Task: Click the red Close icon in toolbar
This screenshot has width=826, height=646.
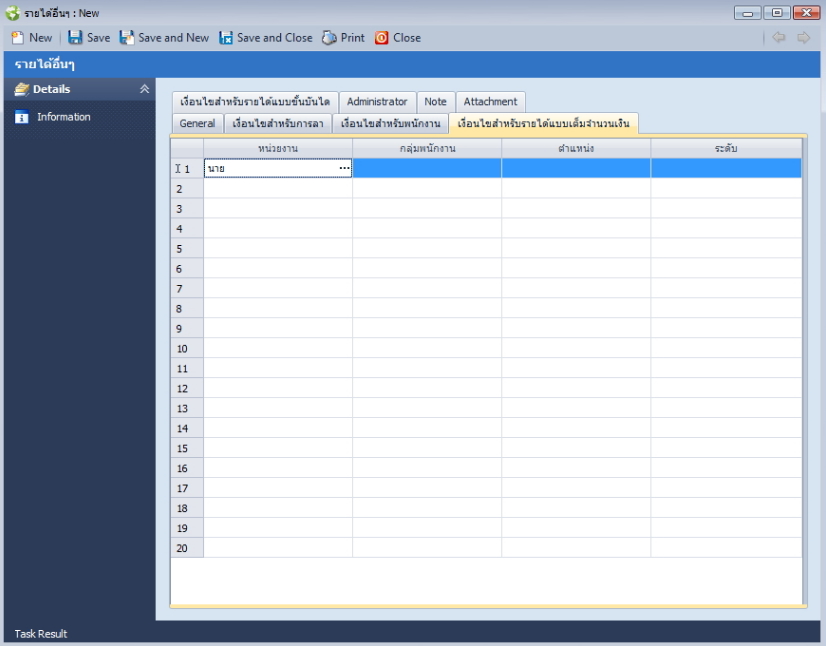Action: tap(381, 38)
